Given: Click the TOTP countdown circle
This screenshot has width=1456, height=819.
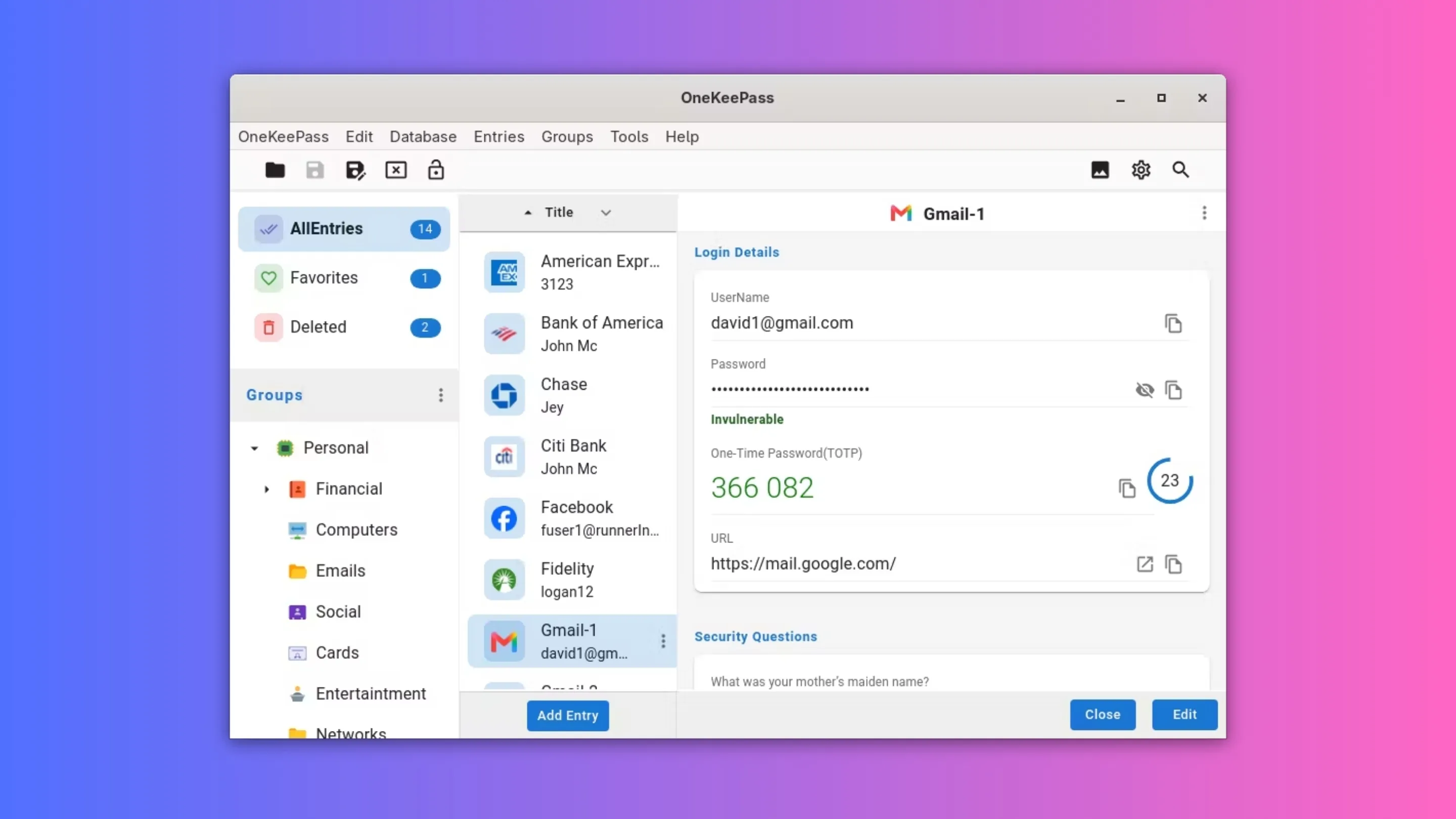Looking at the screenshot, I should coord(1169,481).
